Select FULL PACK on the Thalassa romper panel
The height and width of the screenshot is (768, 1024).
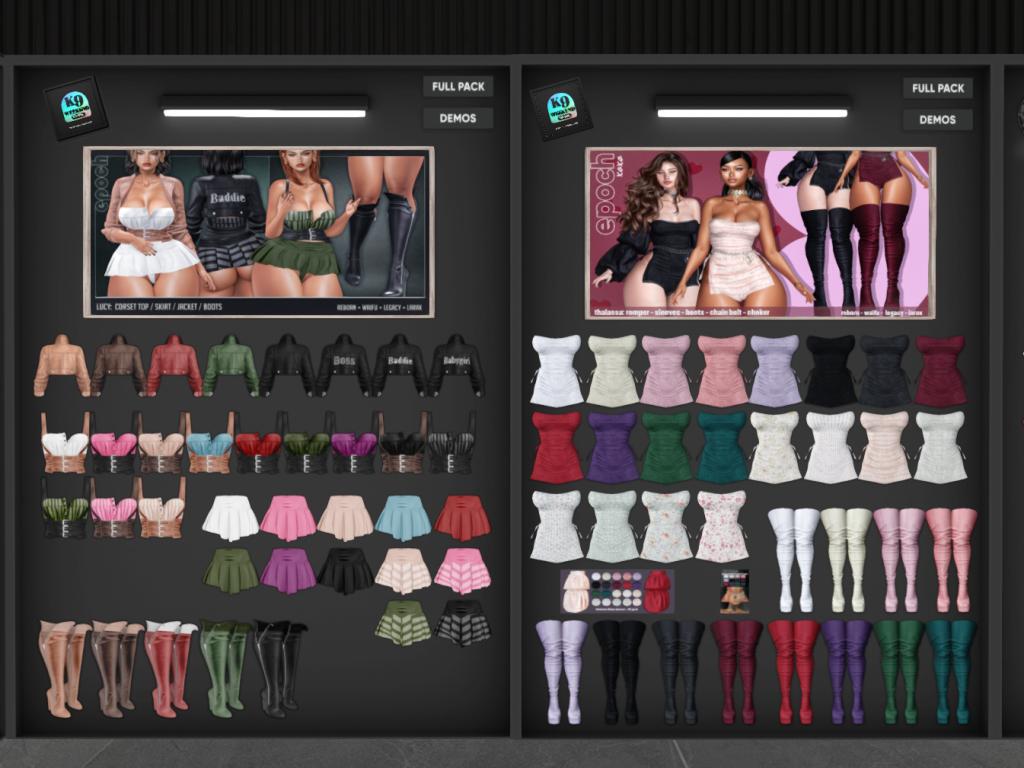point(937,88)
